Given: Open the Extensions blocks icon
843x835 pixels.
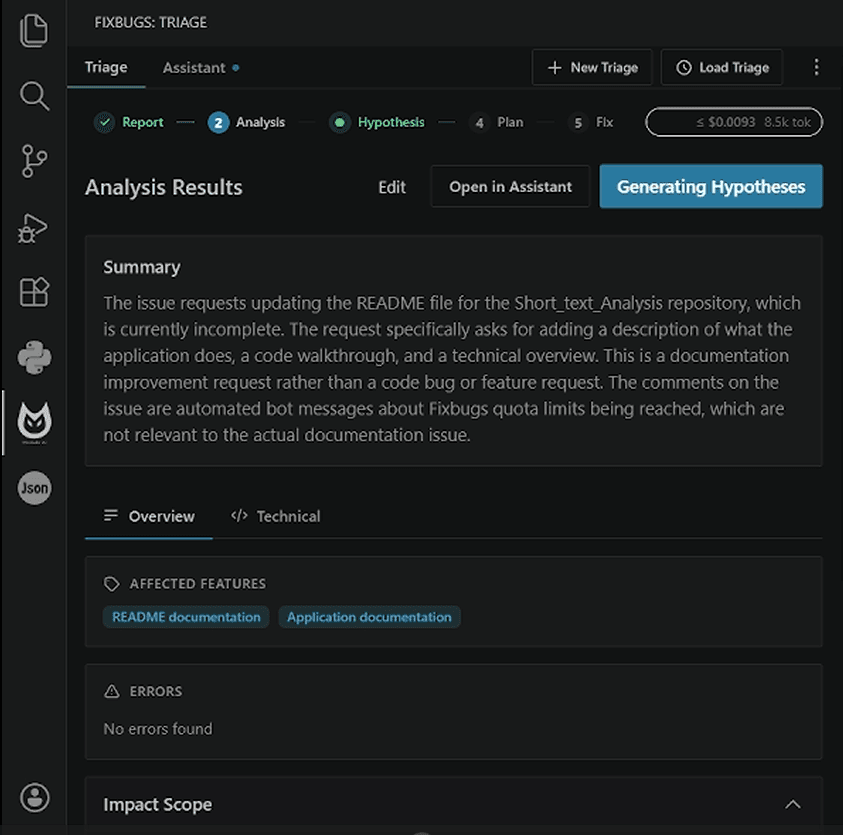Looking at the screenshot, I should (34, 292).
